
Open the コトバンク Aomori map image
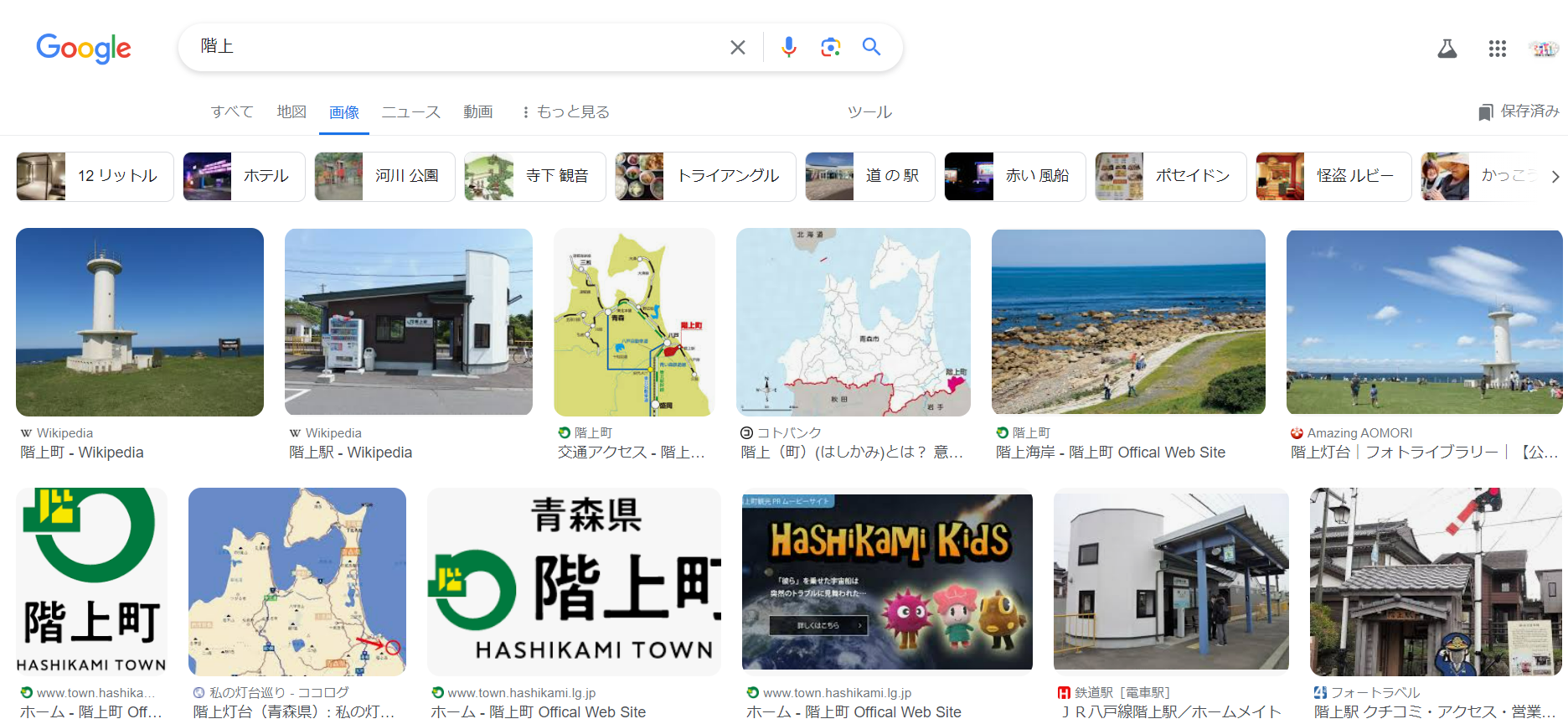pos(854,322)
